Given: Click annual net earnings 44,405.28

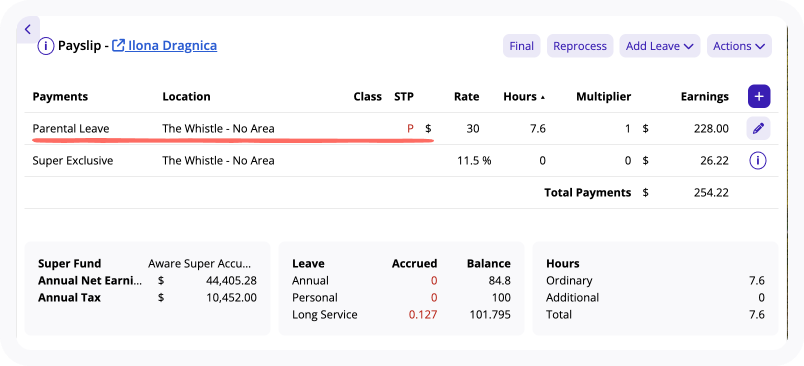Looking at the screenshot, I should [x=231, y=281].
